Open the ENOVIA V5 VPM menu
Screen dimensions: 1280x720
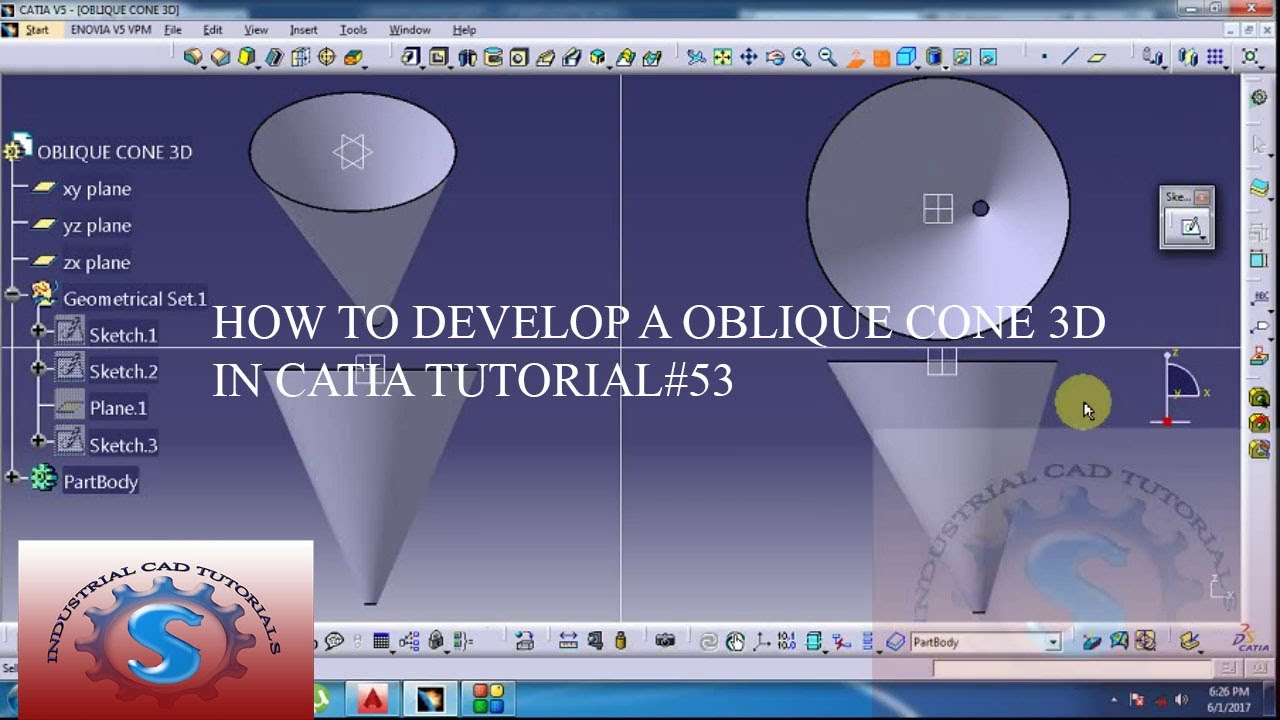(x=111, y=30)
